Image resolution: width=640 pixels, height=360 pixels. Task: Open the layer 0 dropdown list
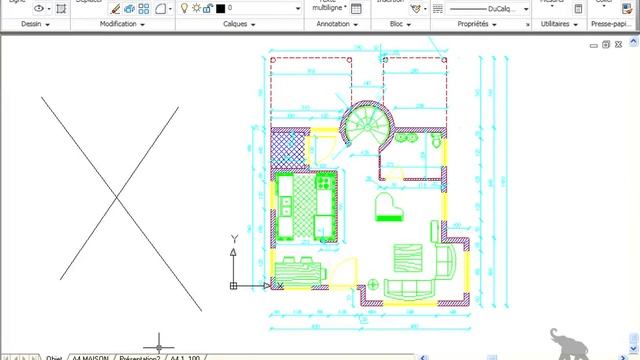(x=298, y=9)
